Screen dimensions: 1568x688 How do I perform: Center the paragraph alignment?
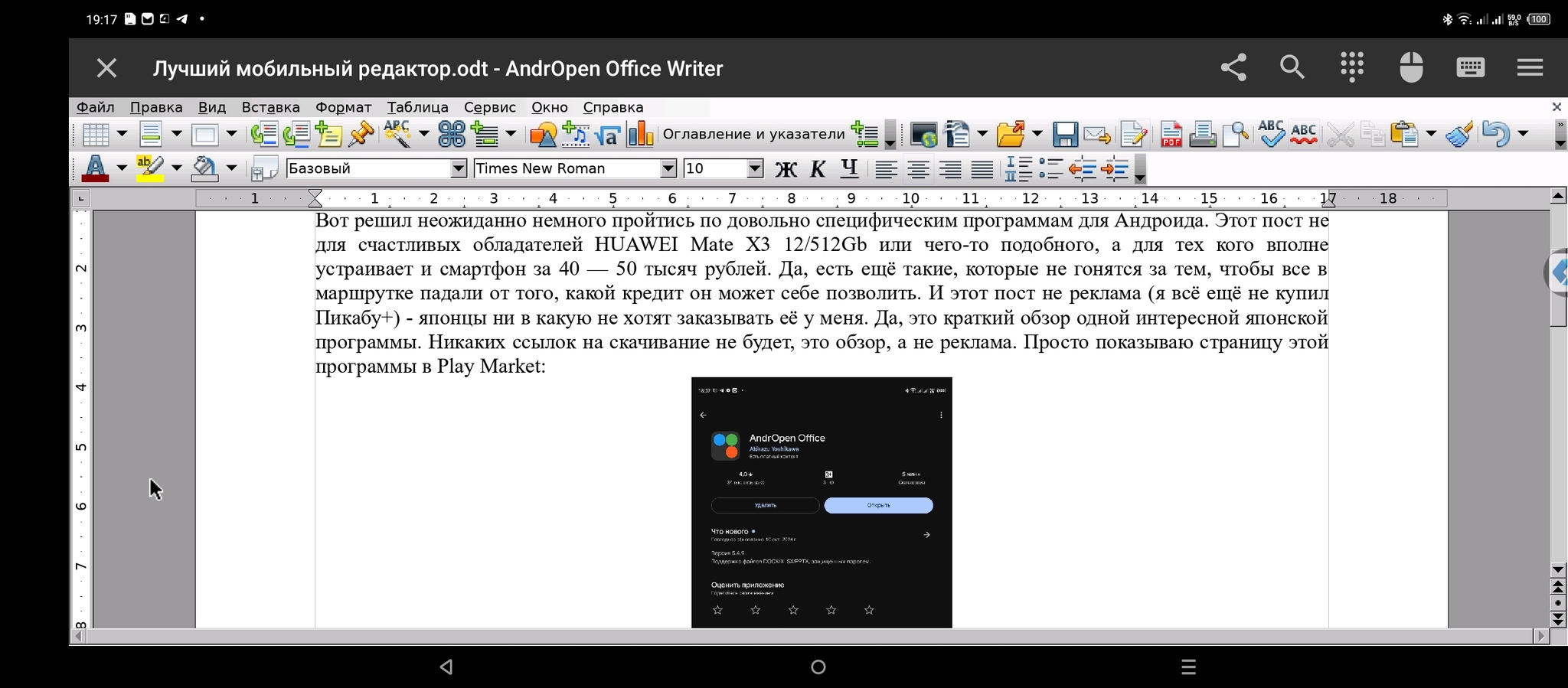coord(919,168)
